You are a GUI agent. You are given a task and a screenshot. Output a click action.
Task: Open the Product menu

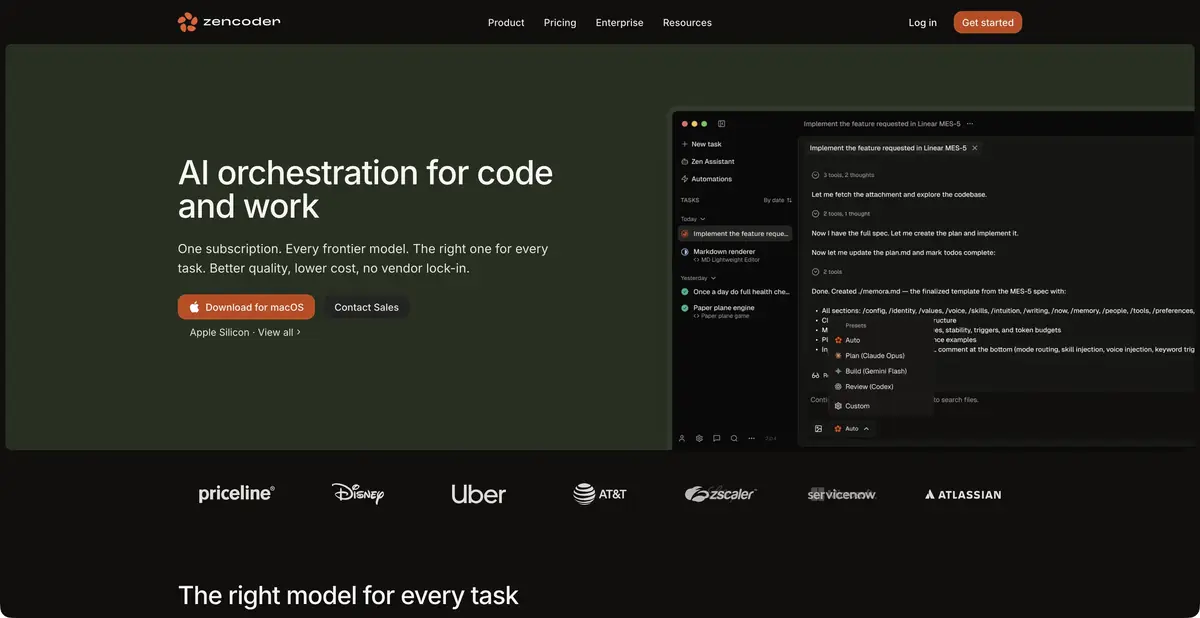[506, 22]
